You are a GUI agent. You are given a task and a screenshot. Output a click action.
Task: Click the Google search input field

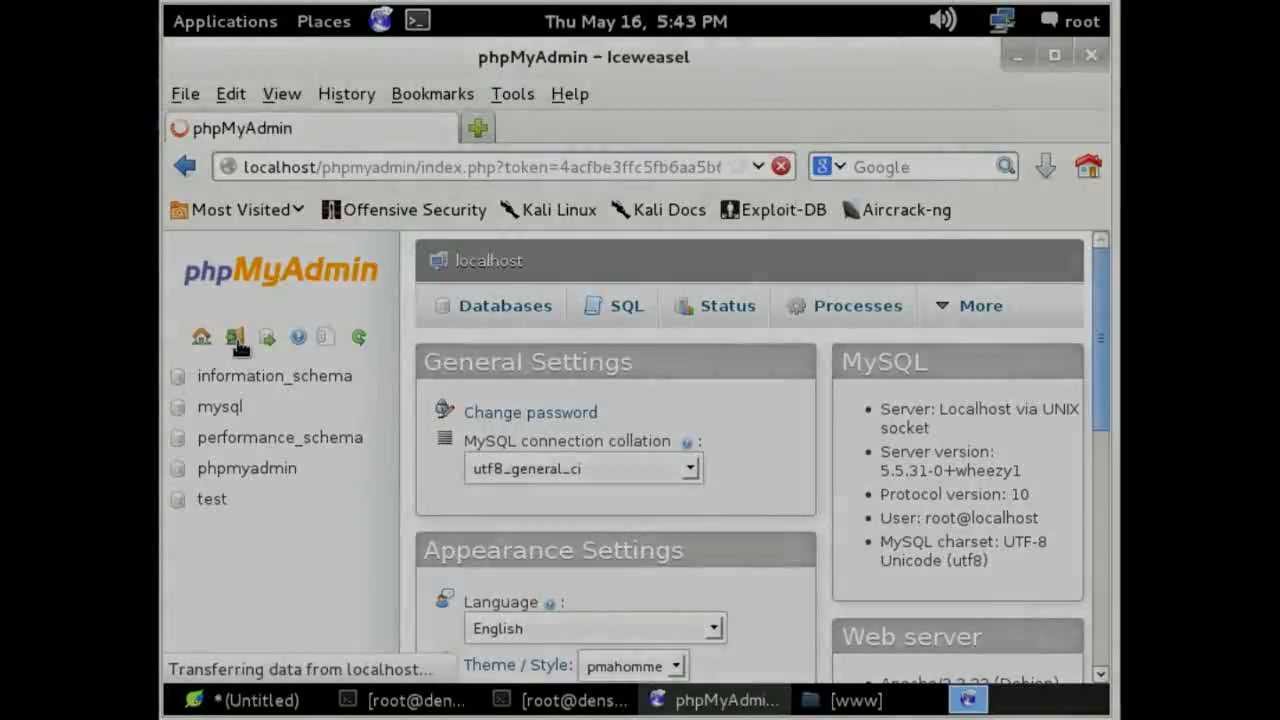pos(920,167)
